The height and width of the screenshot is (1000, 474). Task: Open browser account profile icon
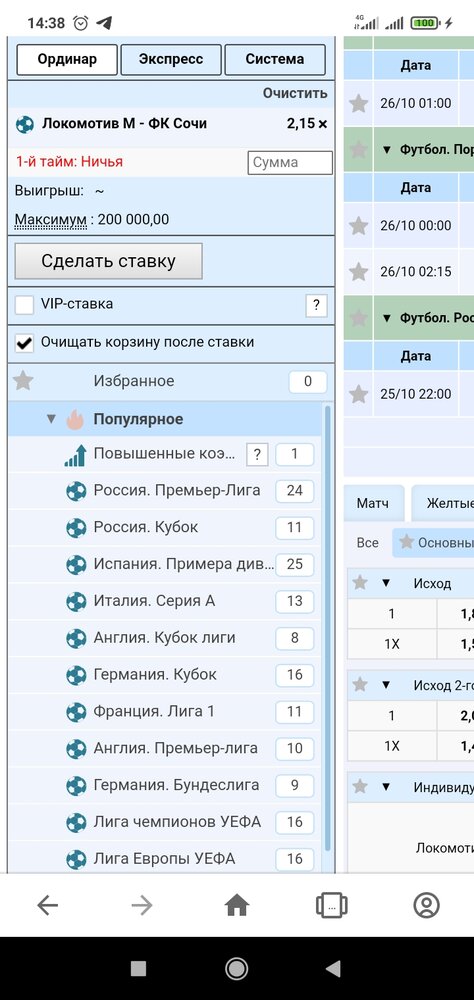click(x=426, y=905)
